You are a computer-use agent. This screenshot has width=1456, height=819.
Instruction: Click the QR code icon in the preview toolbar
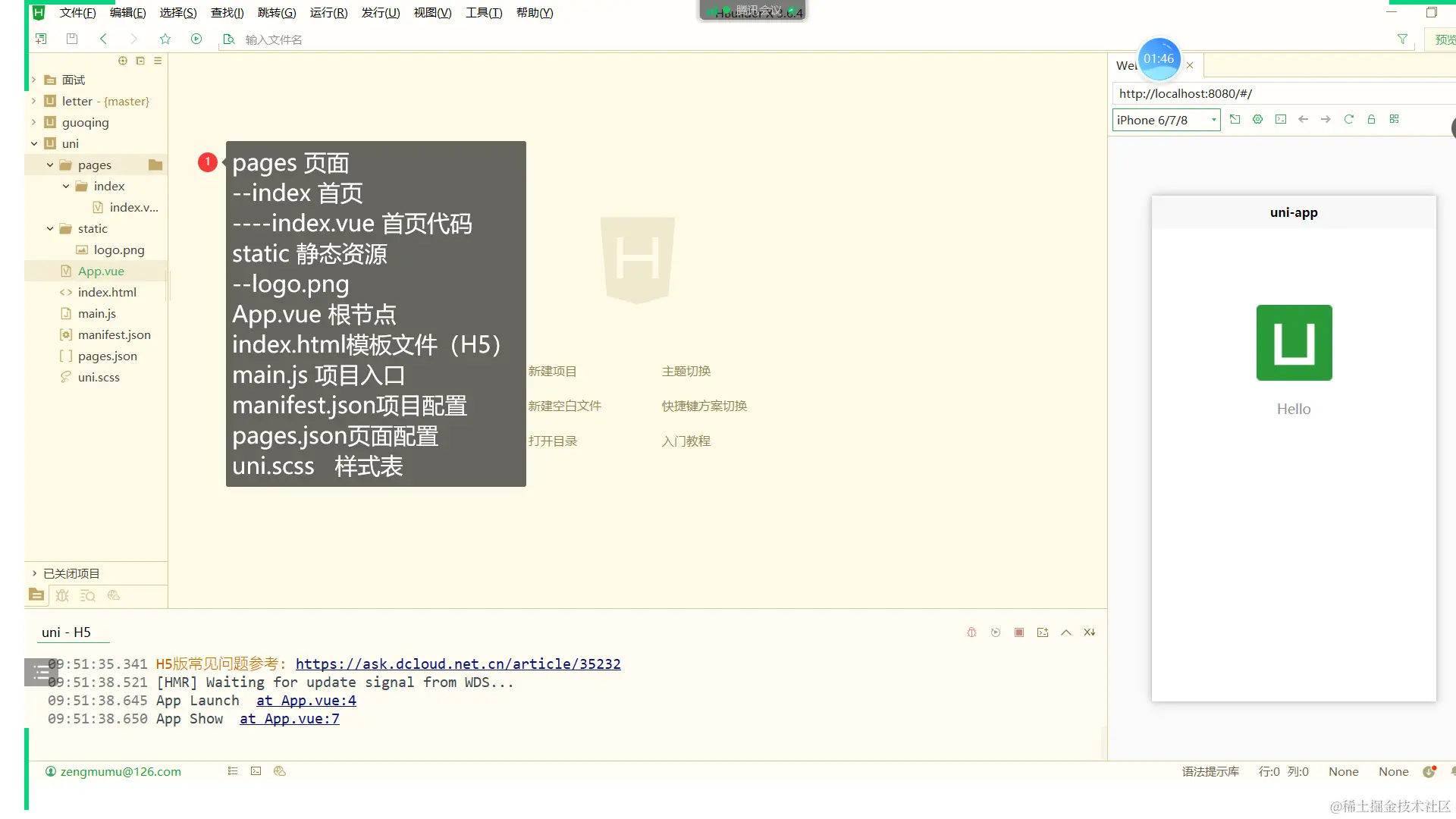coord(1394,119)
